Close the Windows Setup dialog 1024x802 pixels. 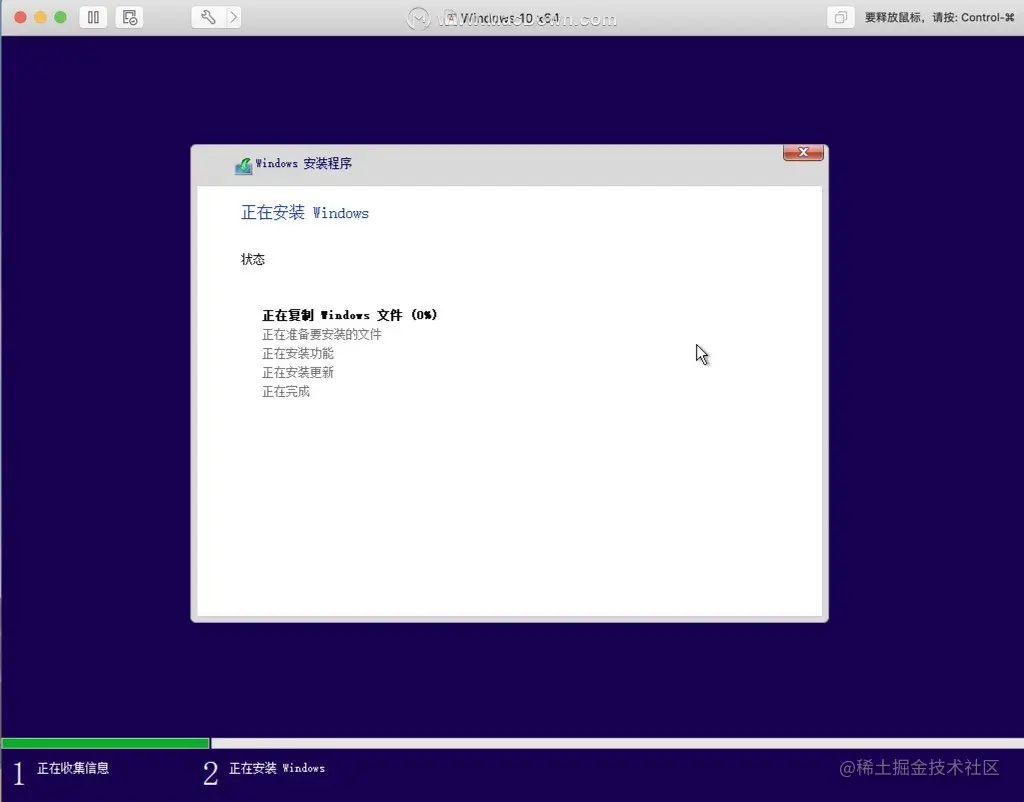tap(803, 152)
